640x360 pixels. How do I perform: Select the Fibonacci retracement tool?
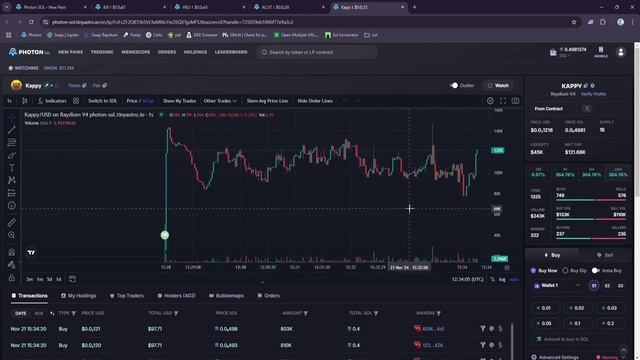(x=11, y=142)
